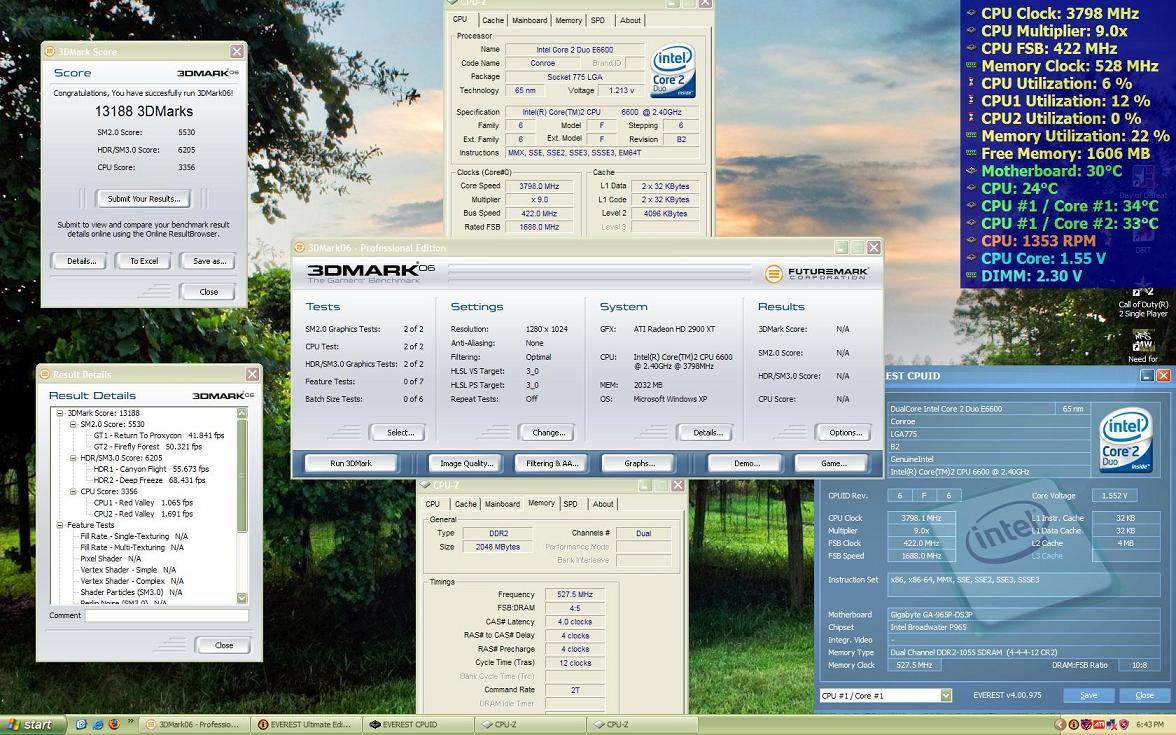1176x735 pixels.
Task: Click the CPU Clock sensor icon in EVEREST OSD
Action: 971,14
